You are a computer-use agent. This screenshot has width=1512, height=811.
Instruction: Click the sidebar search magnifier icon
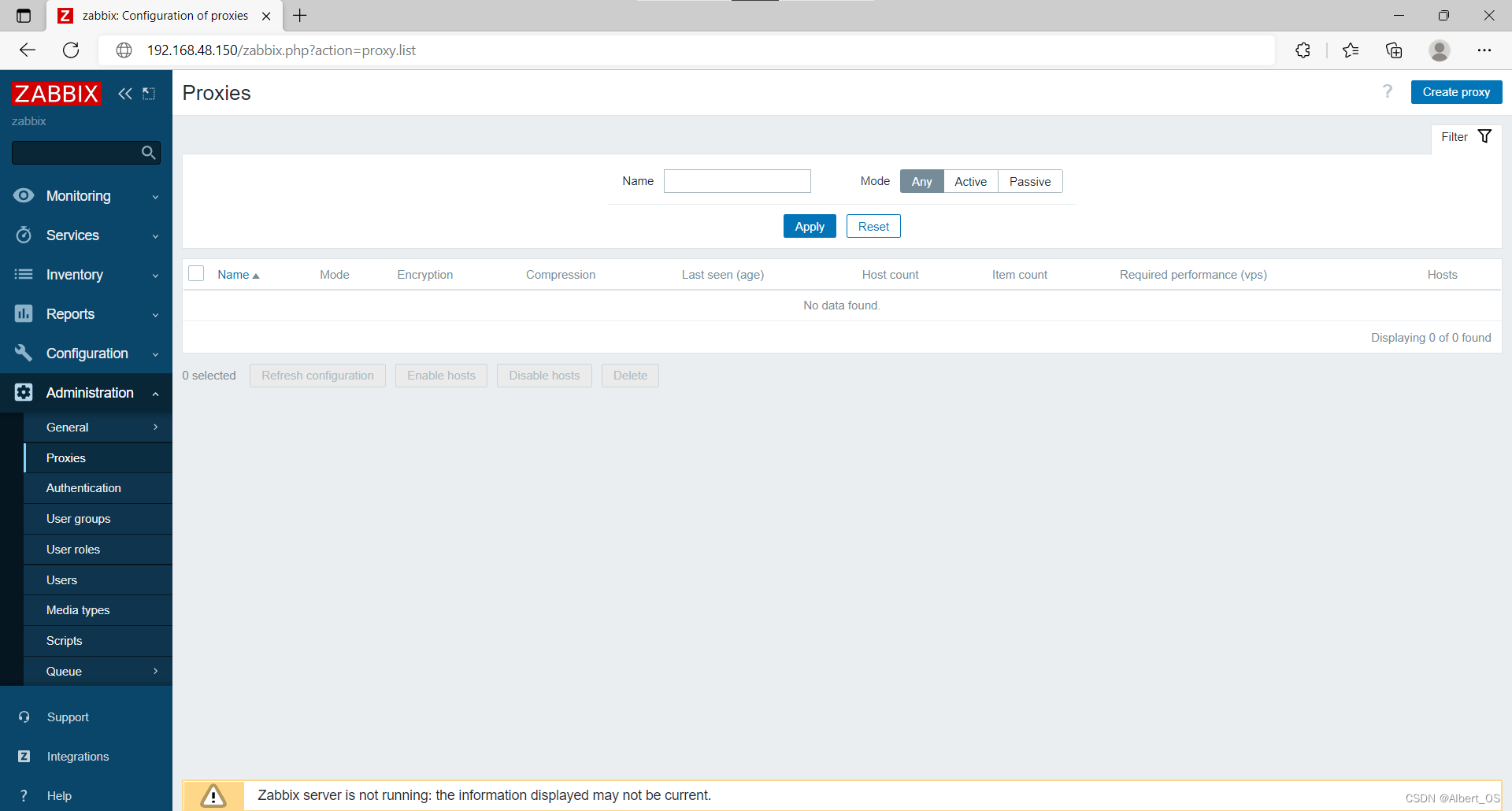148,153
